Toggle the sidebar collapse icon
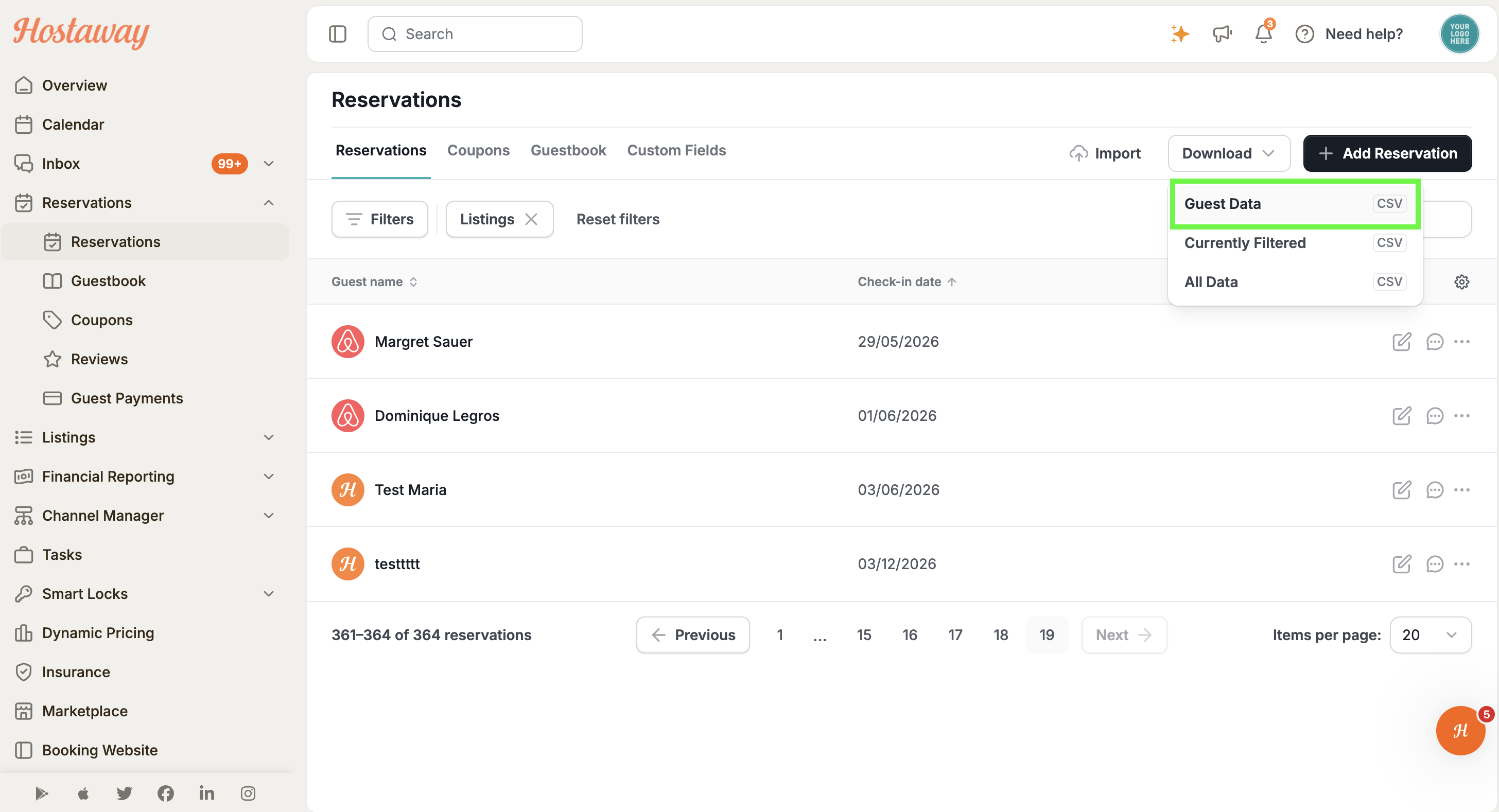Image resolution: width=1499 pixels, height=812 pixels. coord(338,34)
